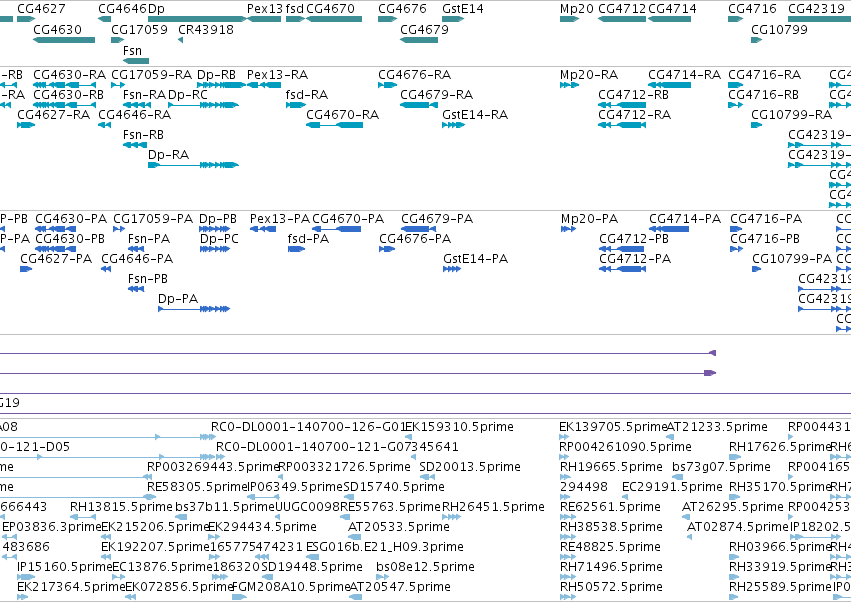Image resolution: width=851 pixels, height=602 pixels.
Task: Select transcript fsd-RA
Action: click(307, 94)
